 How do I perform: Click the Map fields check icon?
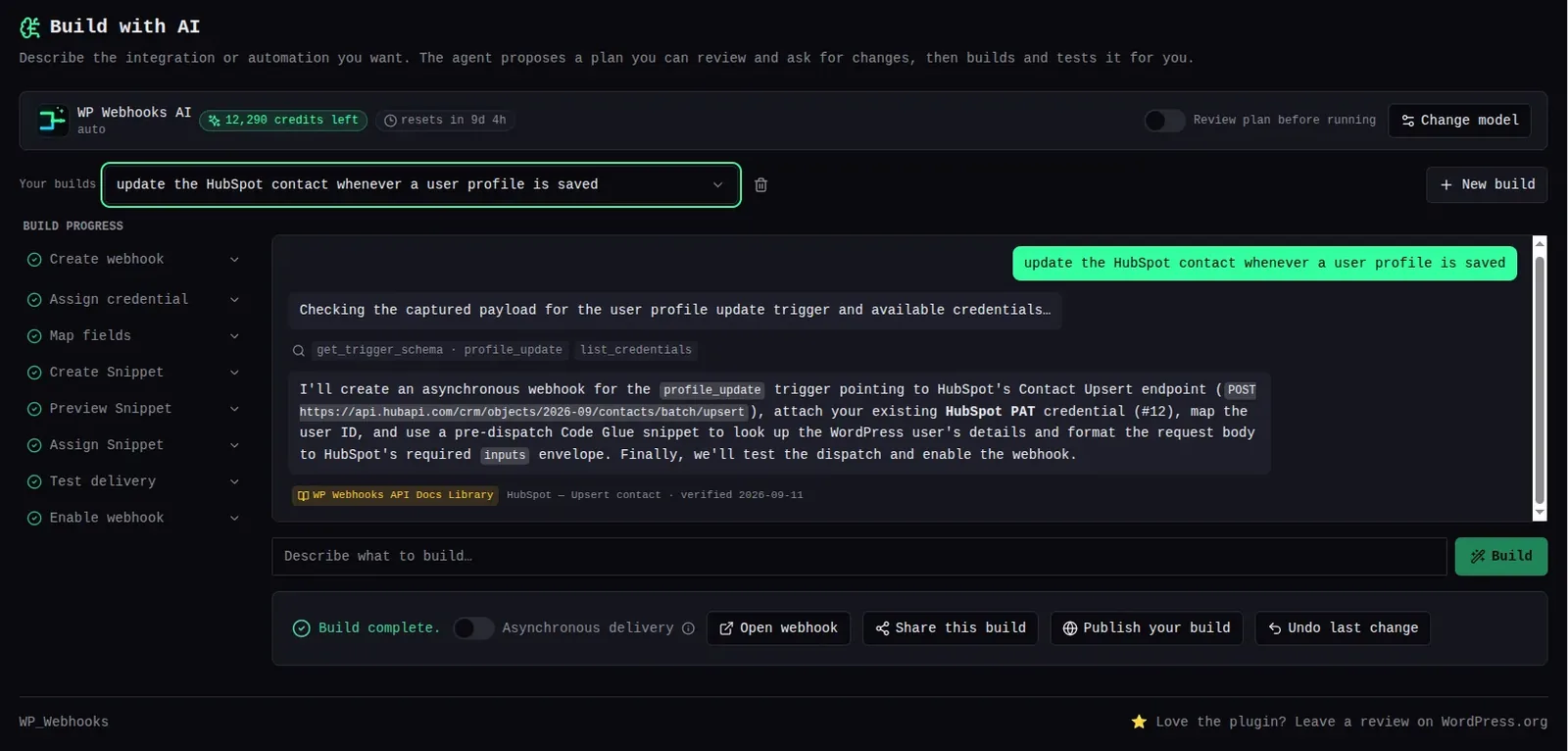click(x=34, y=336)
